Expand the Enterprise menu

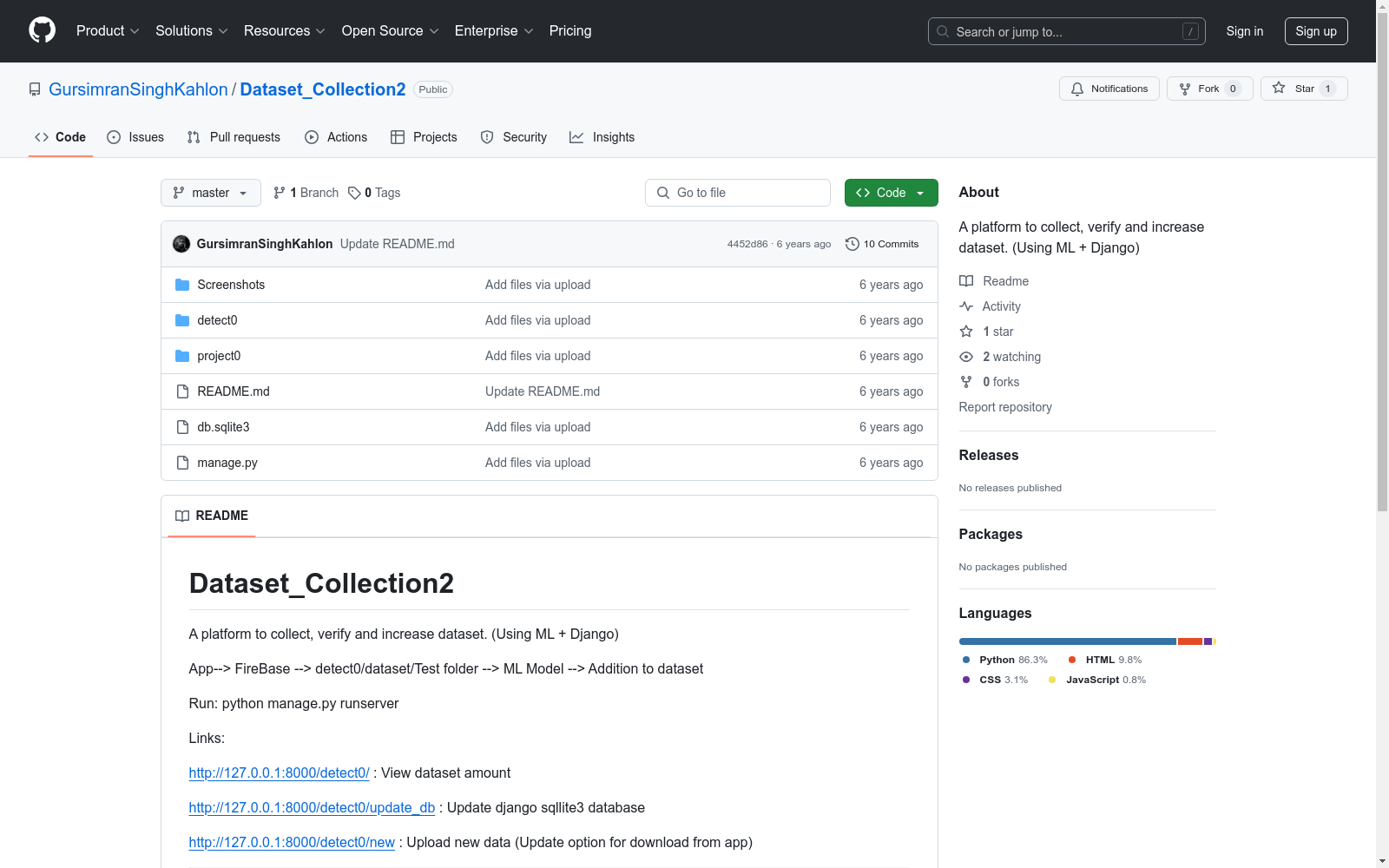pos(494,31)
